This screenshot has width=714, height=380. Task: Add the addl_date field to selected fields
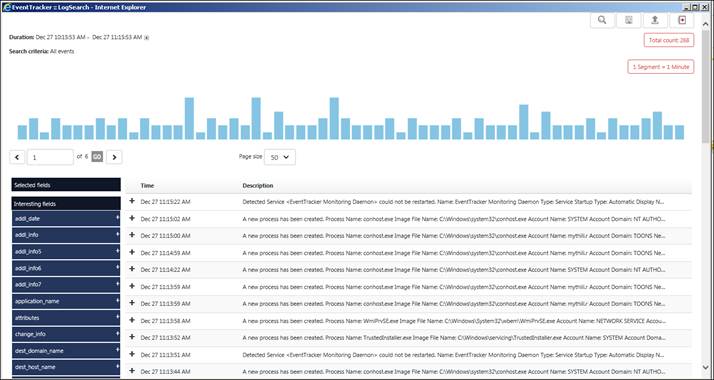click(117, 218)
